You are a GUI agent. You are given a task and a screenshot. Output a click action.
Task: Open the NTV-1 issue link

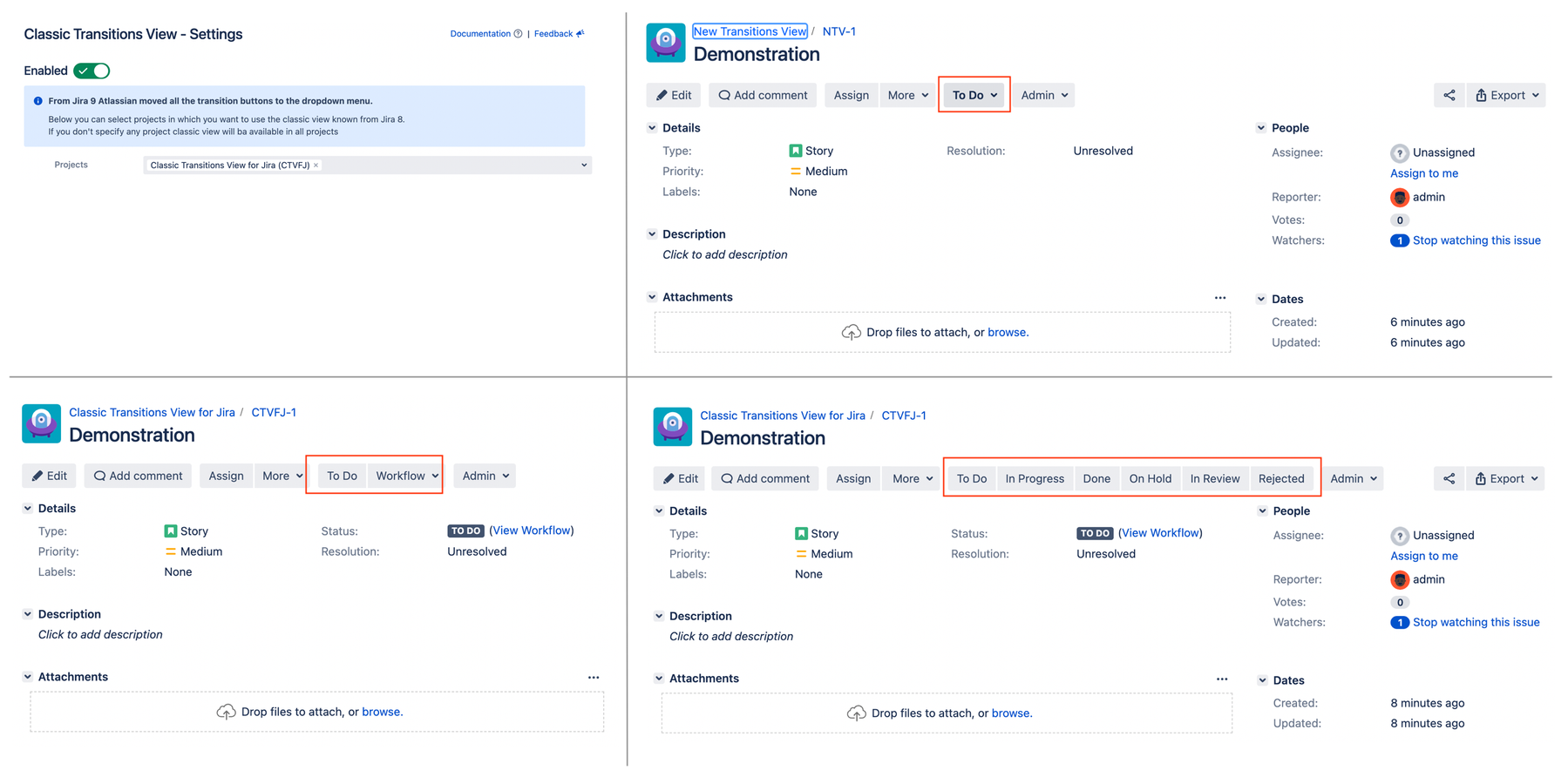pos(838,31)
